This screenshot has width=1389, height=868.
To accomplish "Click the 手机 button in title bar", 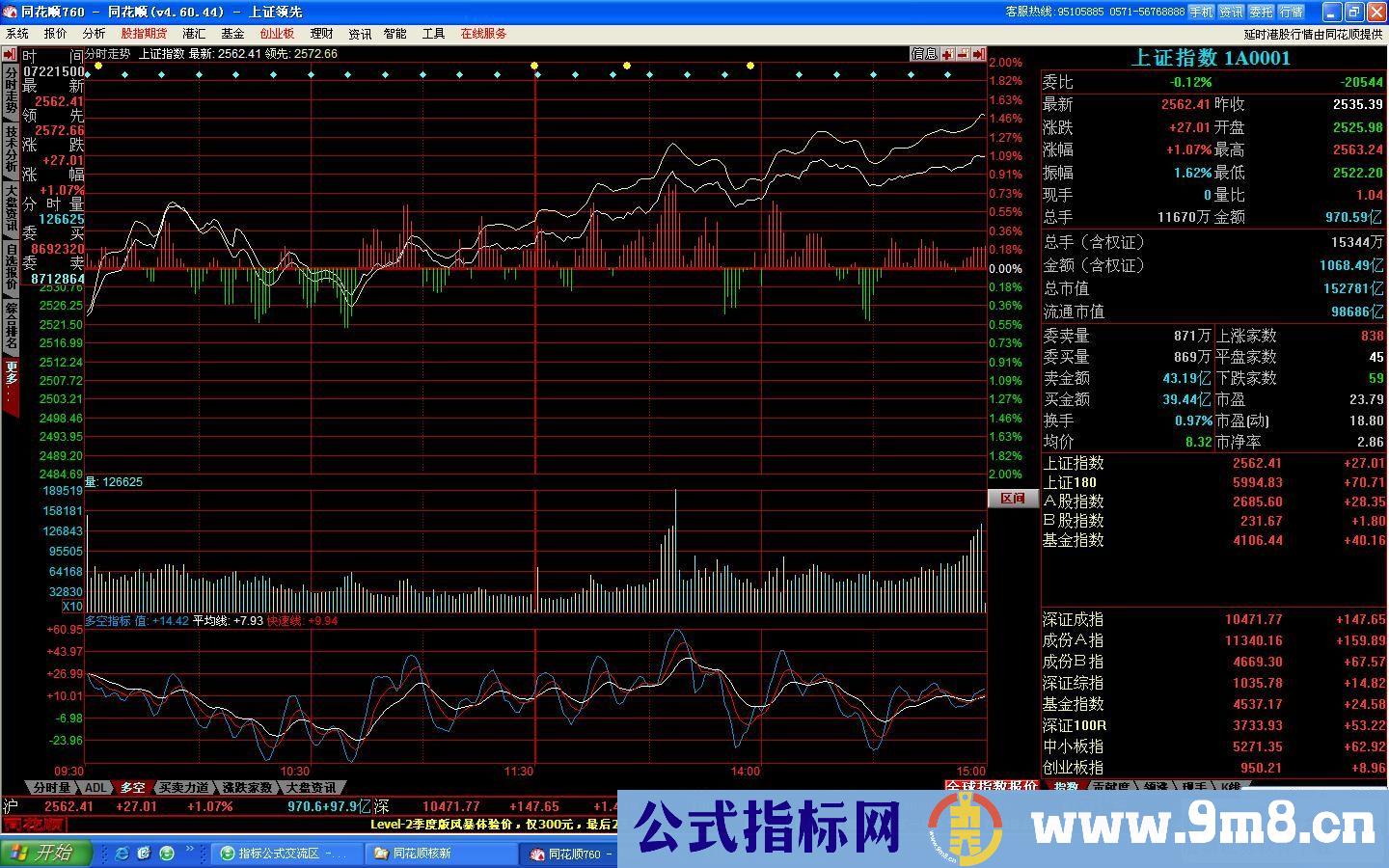I will 1201,12.
